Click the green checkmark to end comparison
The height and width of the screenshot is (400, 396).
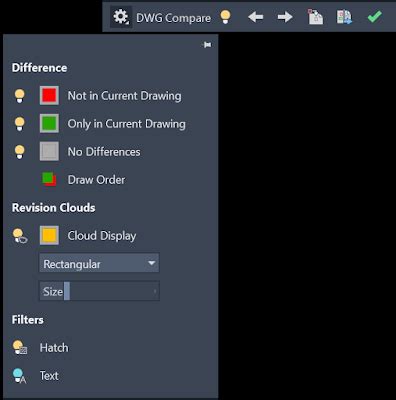(x=374, y=17)
